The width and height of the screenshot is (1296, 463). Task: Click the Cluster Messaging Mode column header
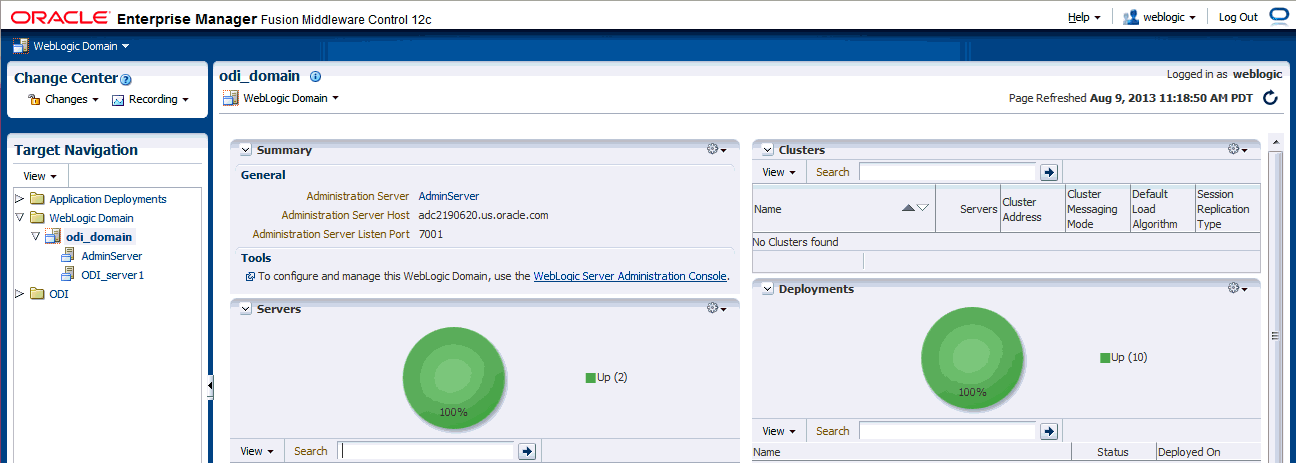pyautogui.click(x=1097, y=209)
